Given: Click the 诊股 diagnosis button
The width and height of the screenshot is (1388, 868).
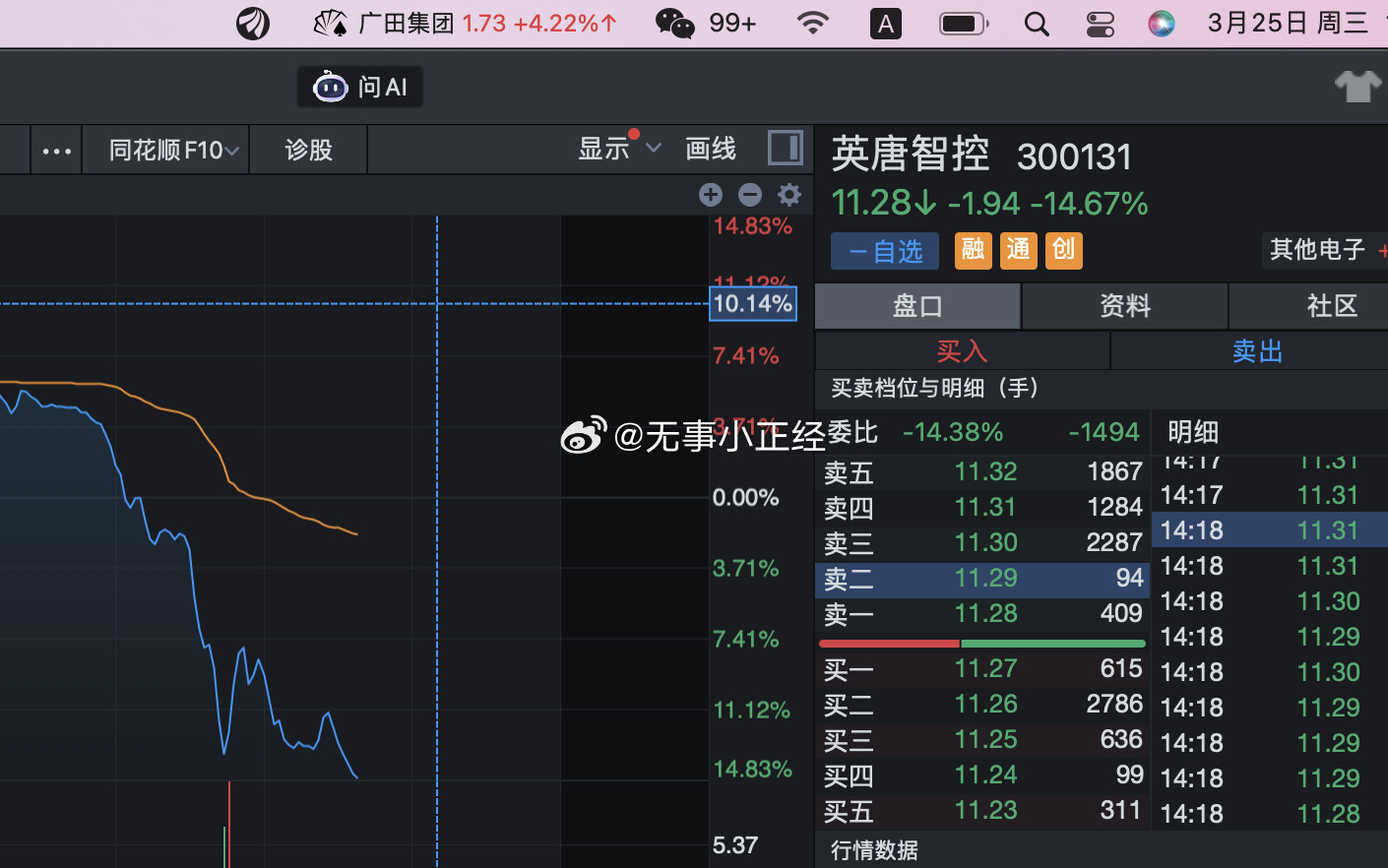Looking at the screenshot, I should point(307,149).
